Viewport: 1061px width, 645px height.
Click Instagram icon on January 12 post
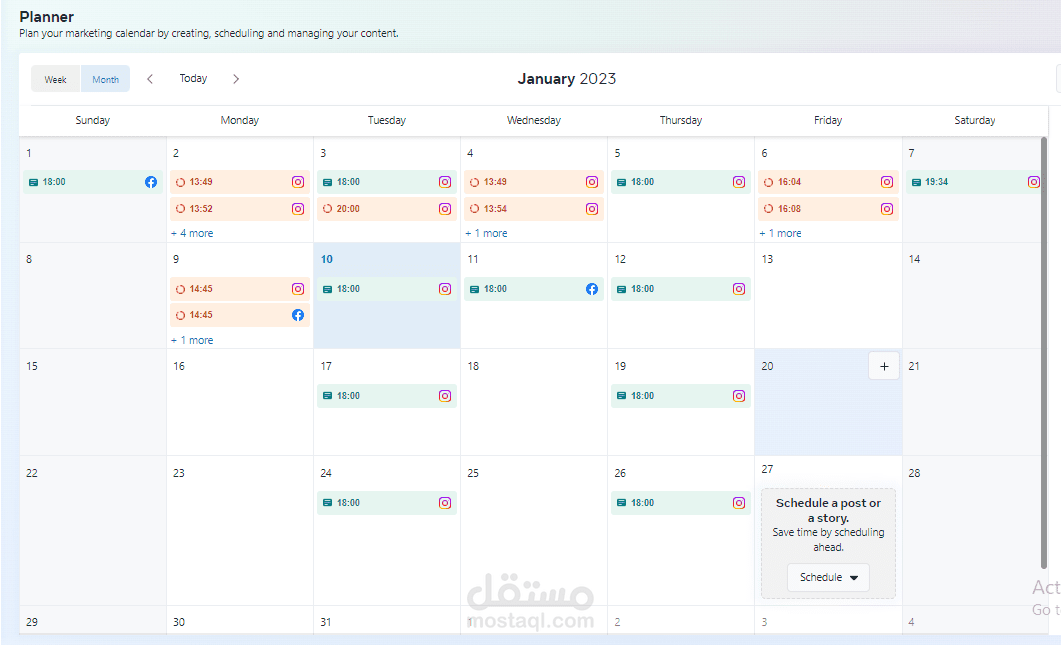pyautogui.click(x=739, y=289)
